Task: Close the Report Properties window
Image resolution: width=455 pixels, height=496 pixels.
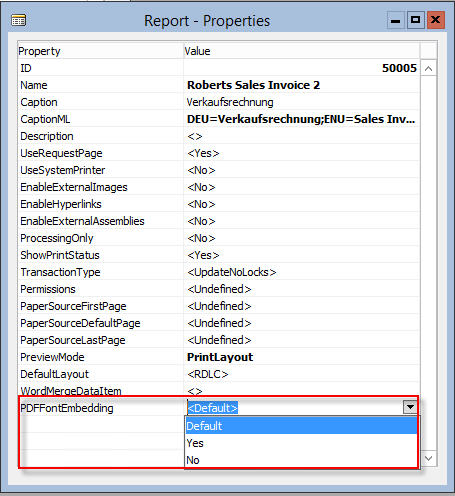Action: tap(435, 20)
